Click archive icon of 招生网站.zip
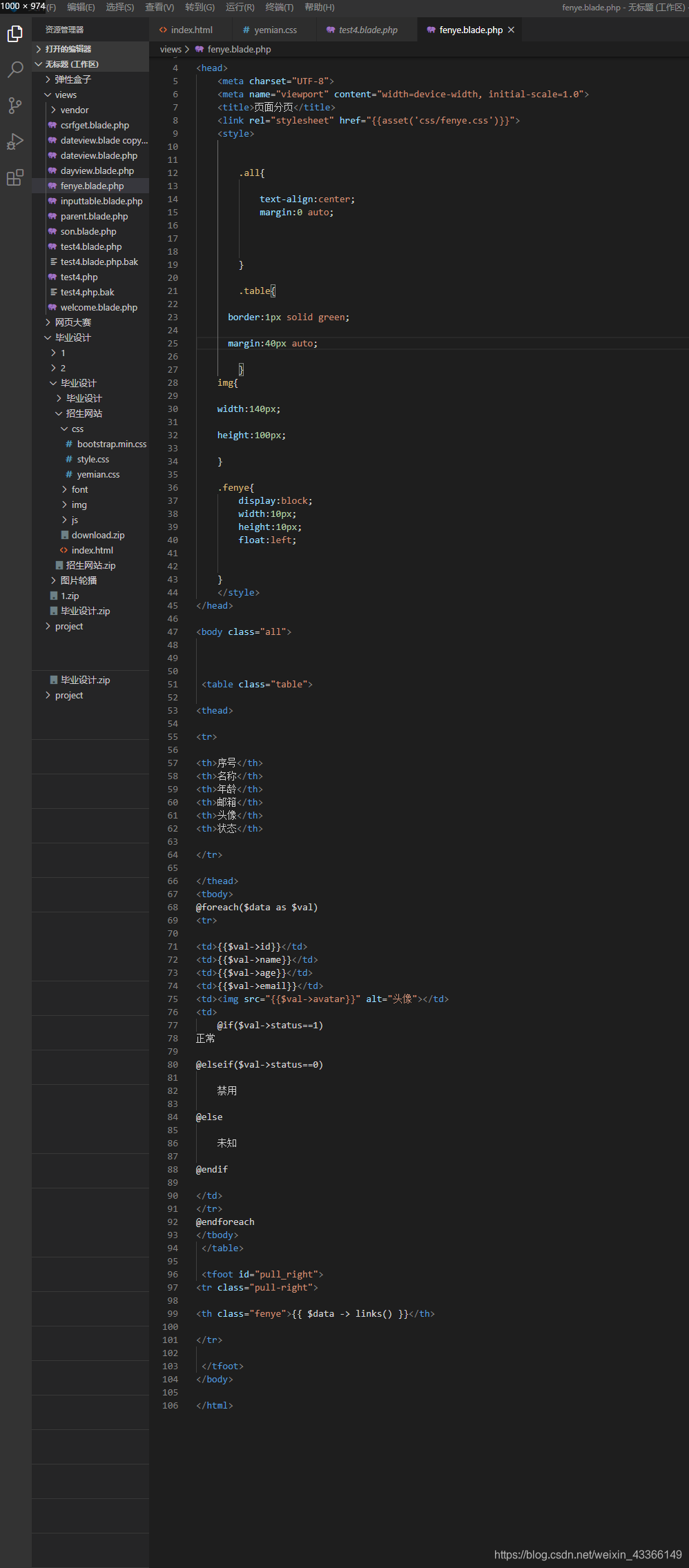The image size is (689, 1568). (59, 565)
